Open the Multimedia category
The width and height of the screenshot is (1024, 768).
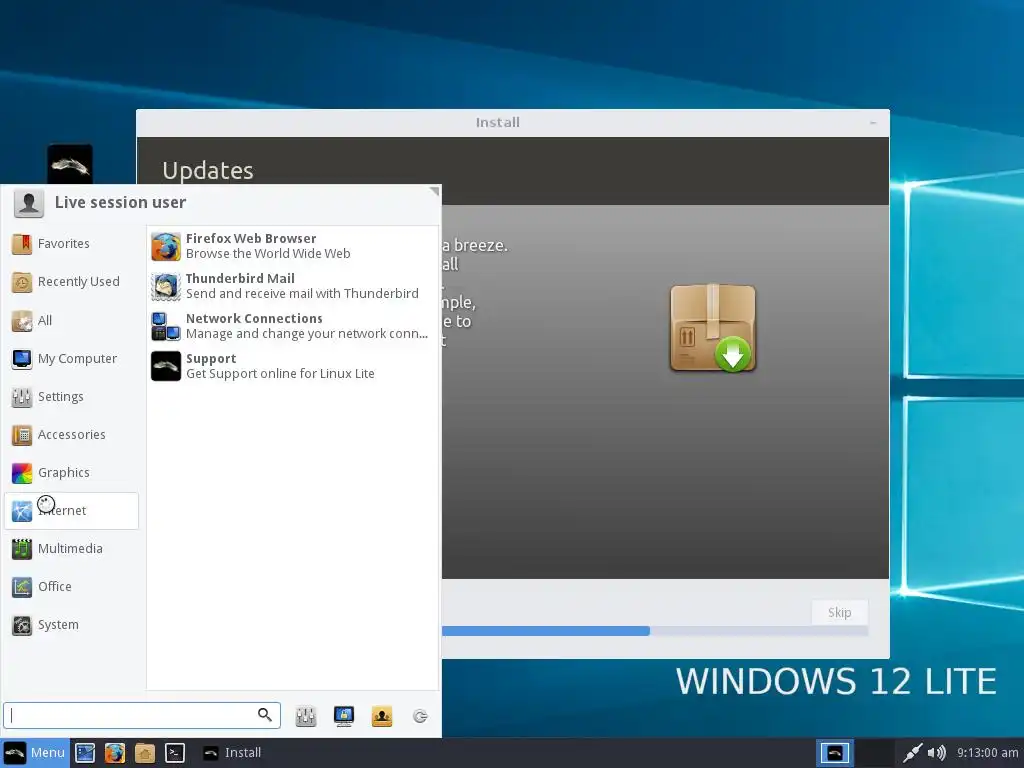coord(71,549)
